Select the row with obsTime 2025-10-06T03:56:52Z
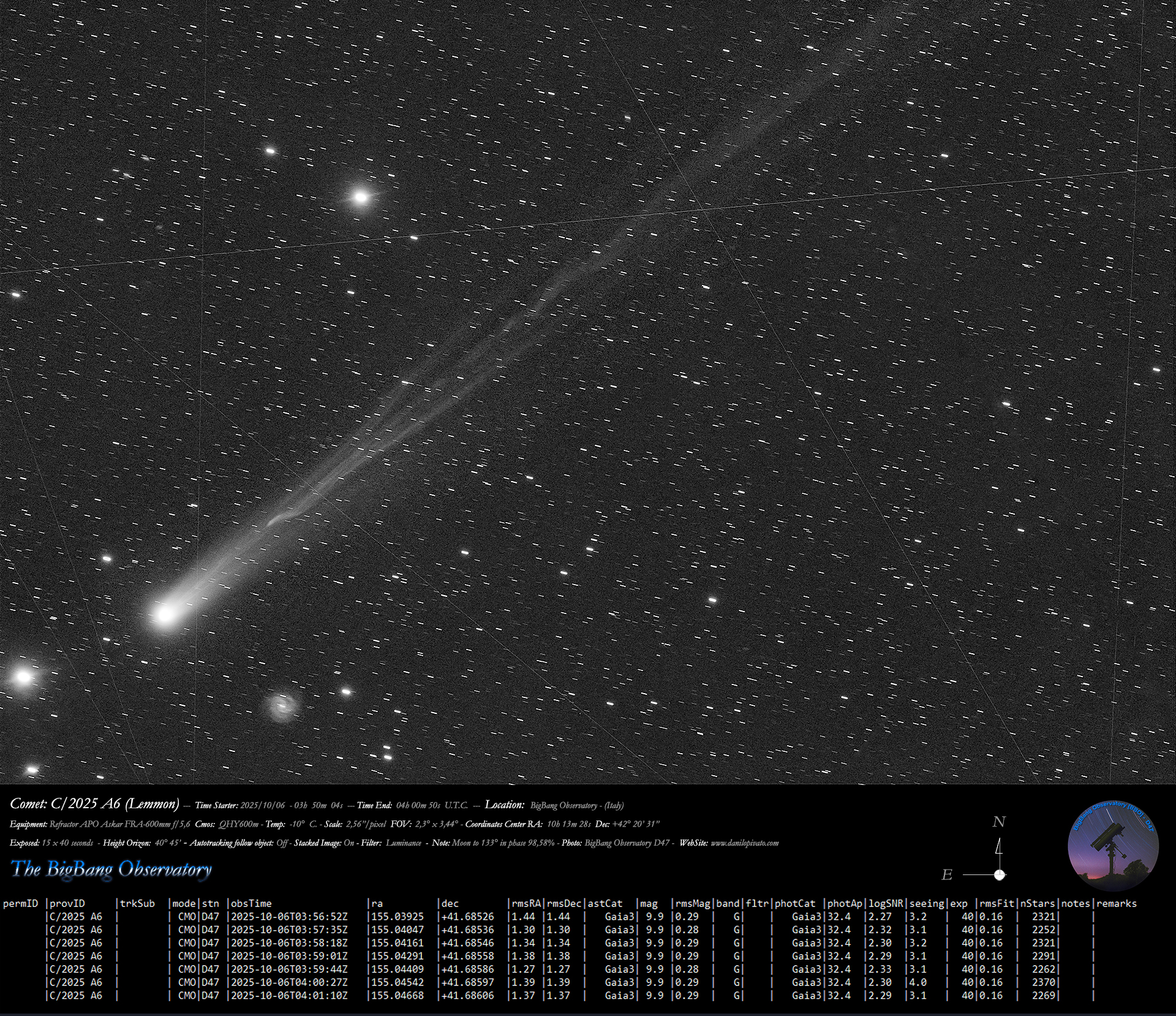1176x1016 pixels. click(x=289, y=917)
